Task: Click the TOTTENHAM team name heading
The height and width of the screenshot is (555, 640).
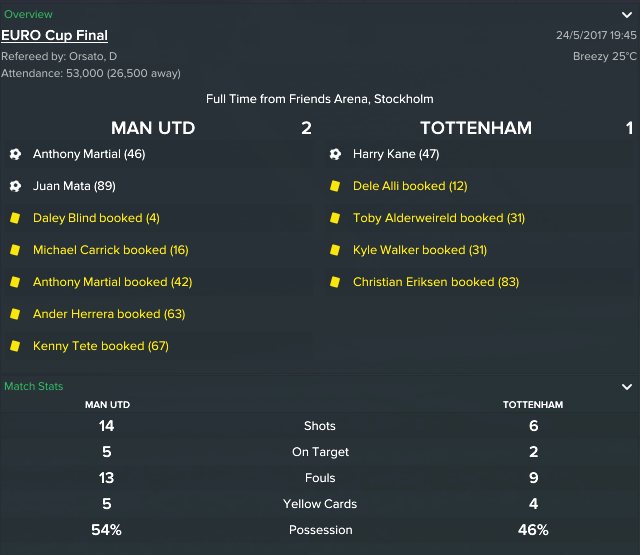Action: [476, 128]
